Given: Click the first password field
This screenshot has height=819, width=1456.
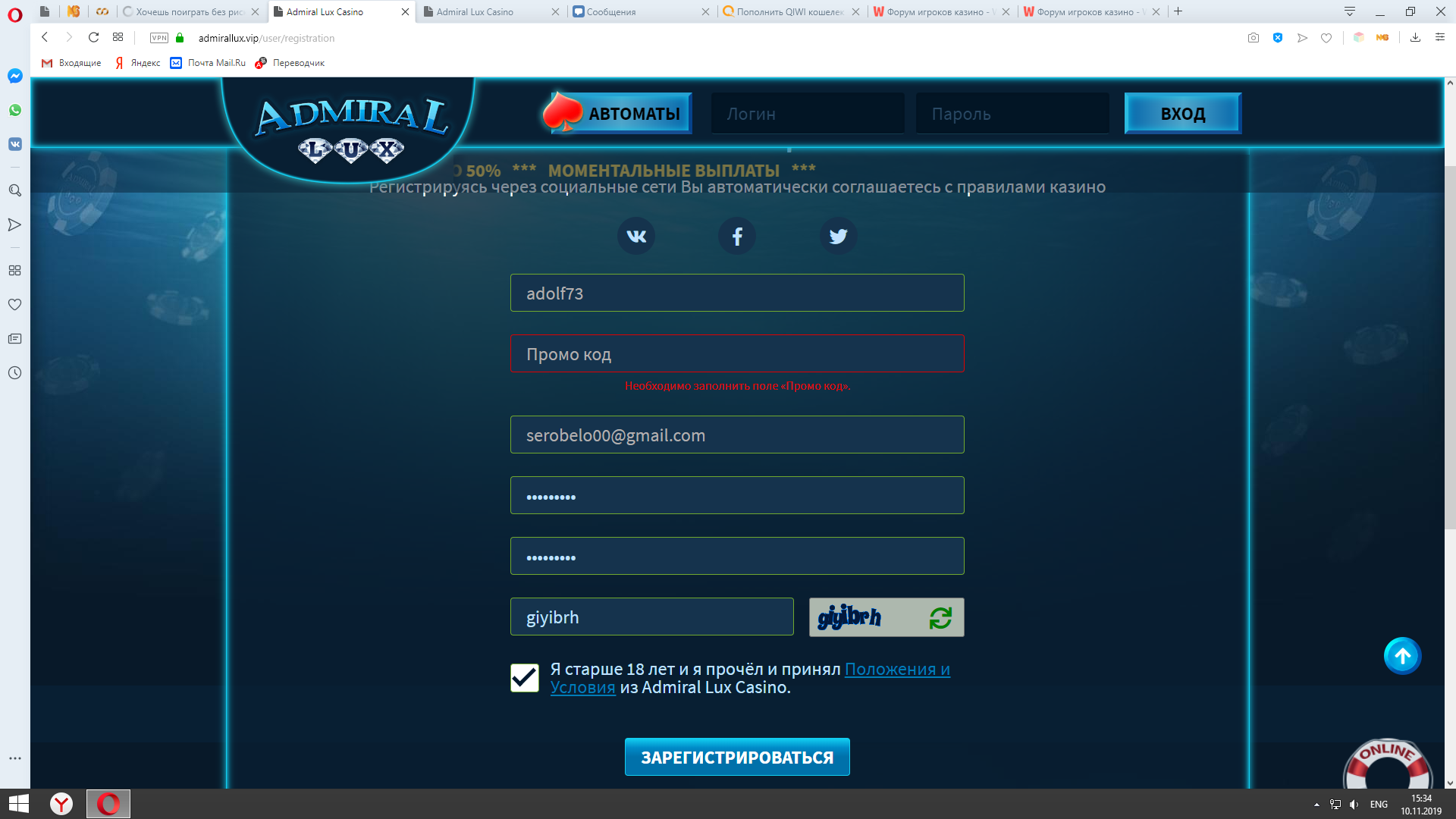Looking at the screenshot, I should [737, 495].
